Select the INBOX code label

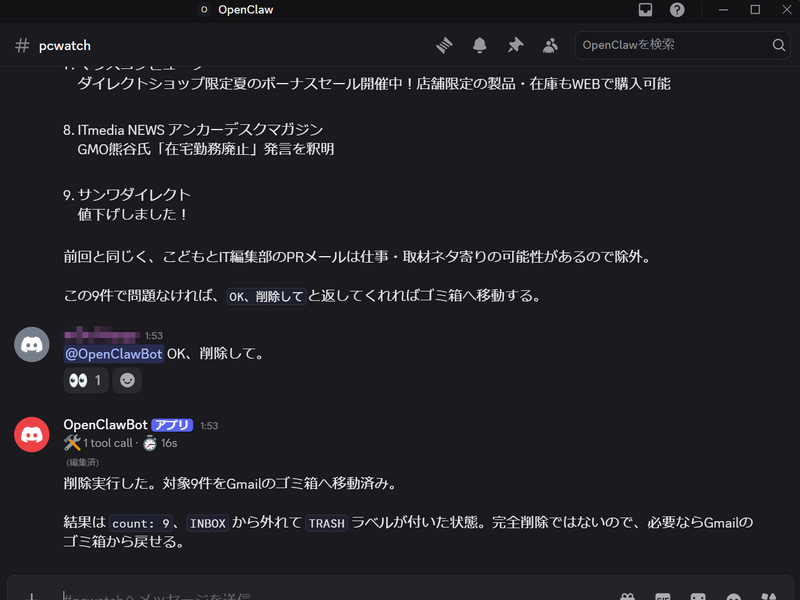tap(208, 523)
